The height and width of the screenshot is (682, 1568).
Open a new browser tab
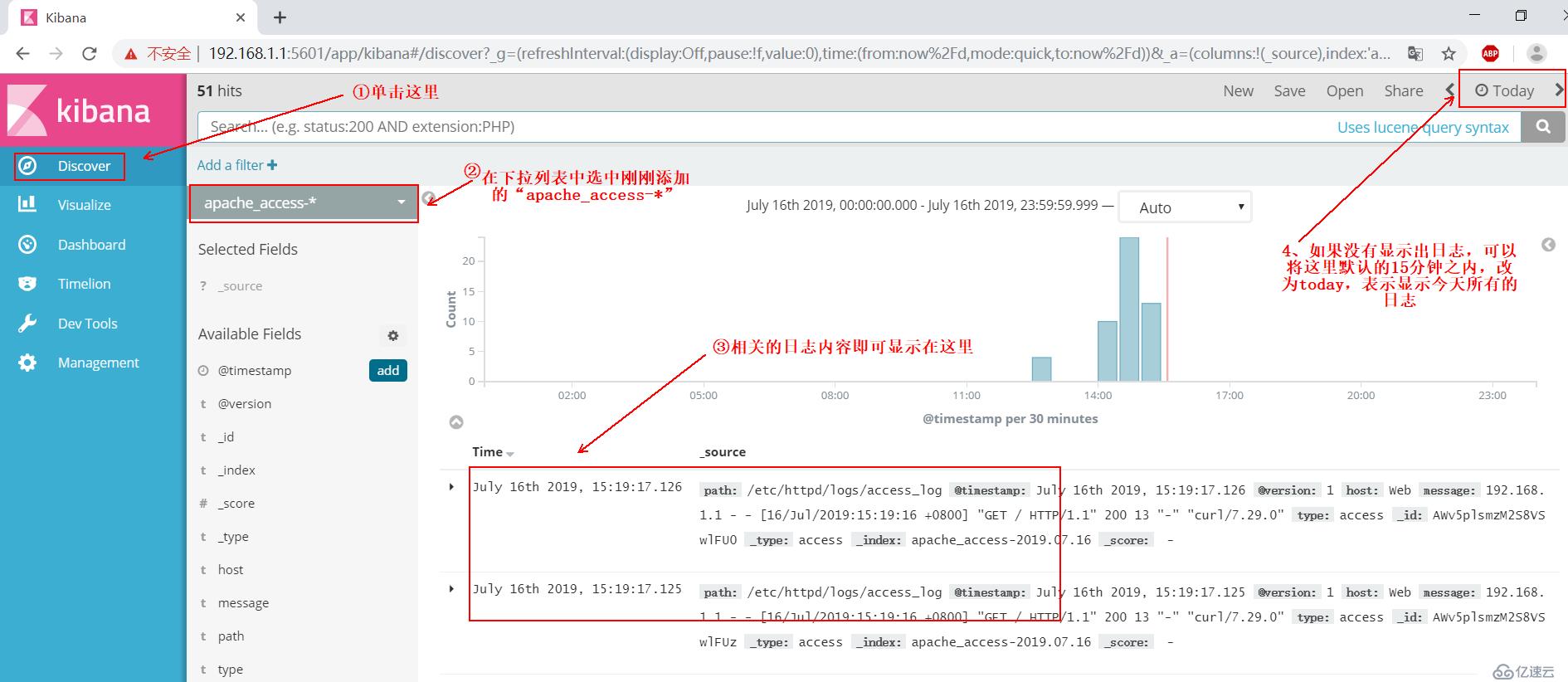[280, 17]
